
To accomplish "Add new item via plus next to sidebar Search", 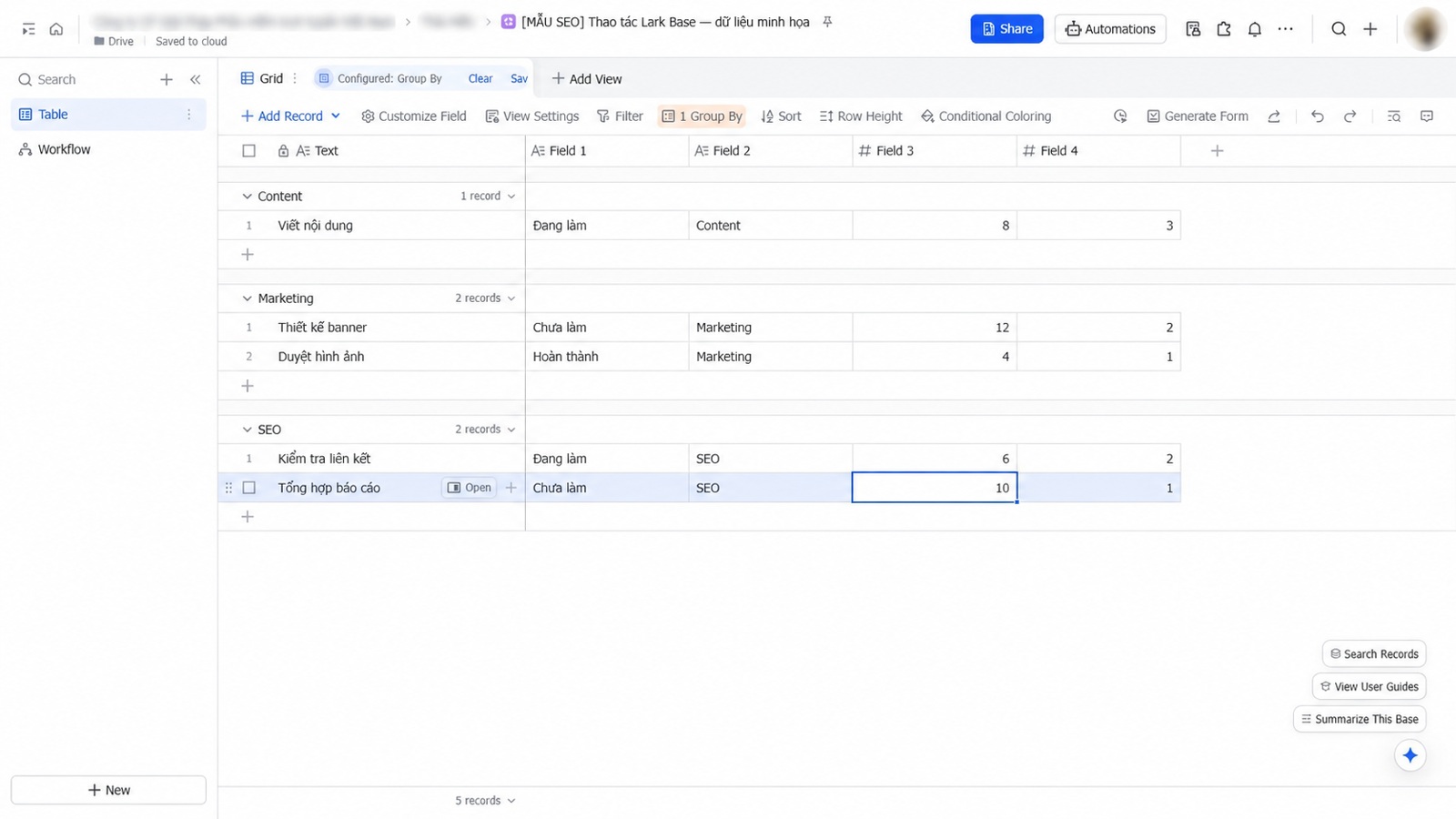I will pyautogui.click(x=167, y=80).
